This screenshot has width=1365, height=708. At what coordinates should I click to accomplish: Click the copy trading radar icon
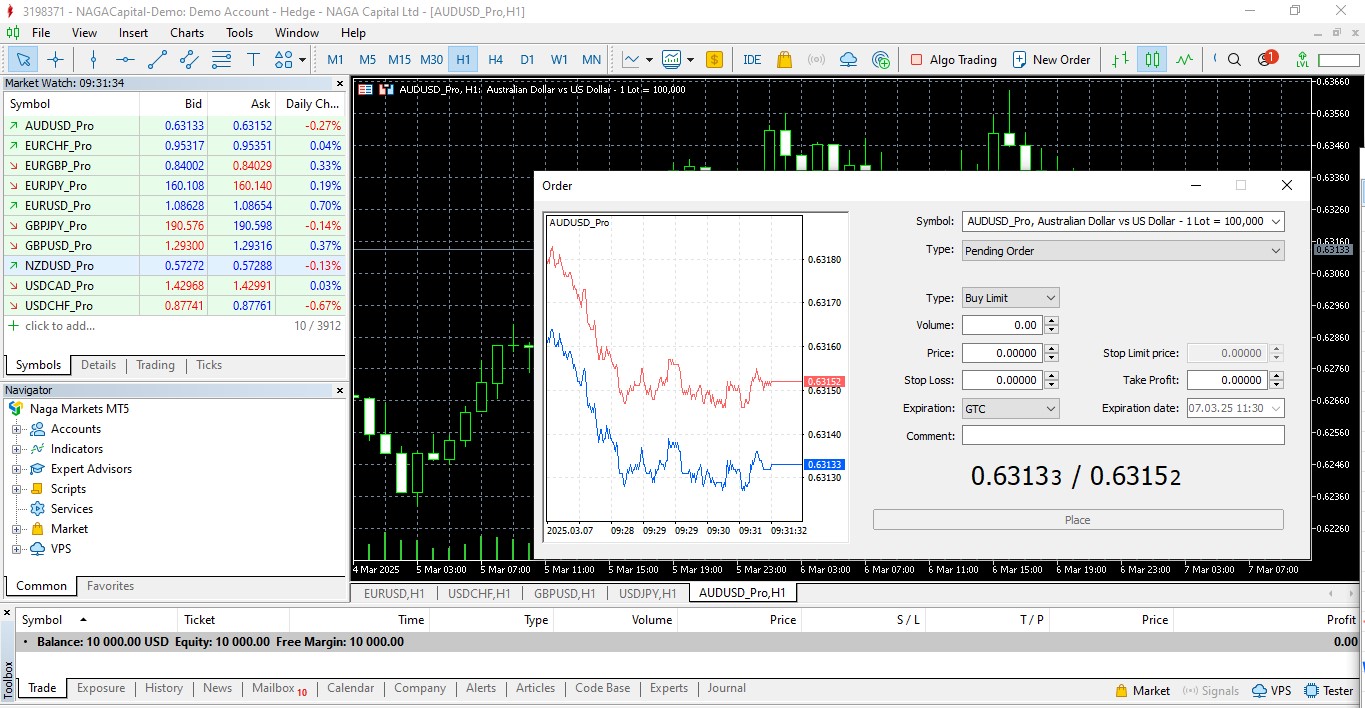(880, 60)
